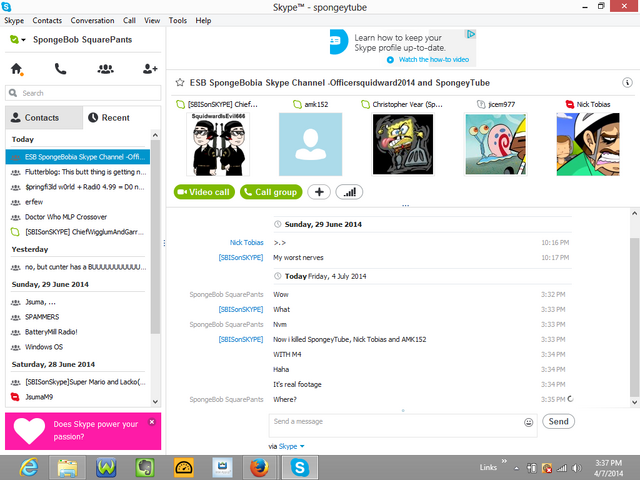Open the SPAMMERS conversation

tap(78, 317)
